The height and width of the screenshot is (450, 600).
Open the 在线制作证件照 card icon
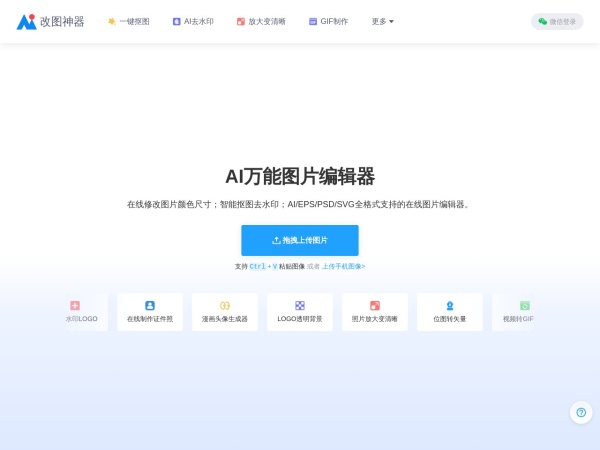click(150, 305)
